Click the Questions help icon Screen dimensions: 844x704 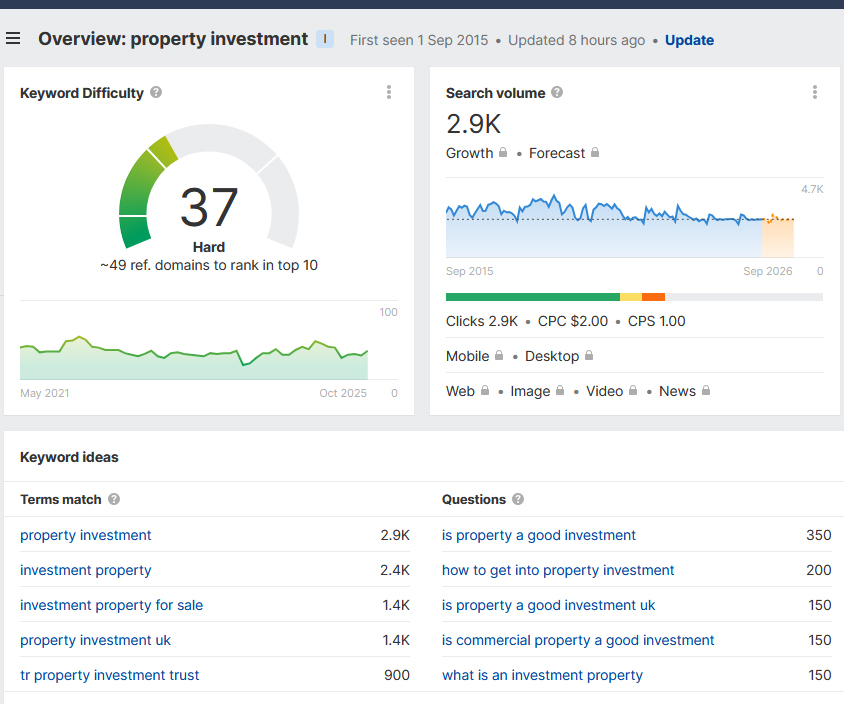(x=517, y=499)
